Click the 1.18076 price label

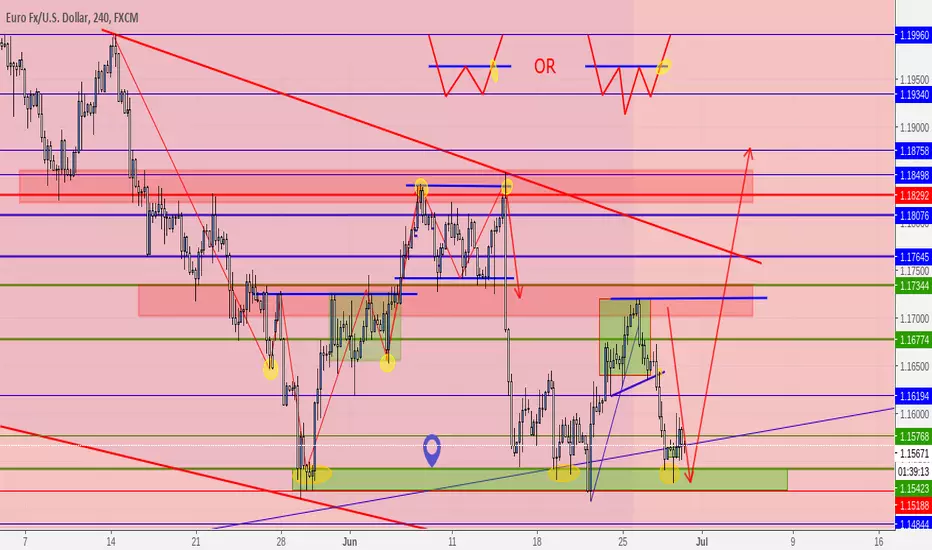[x=913, y=215]
